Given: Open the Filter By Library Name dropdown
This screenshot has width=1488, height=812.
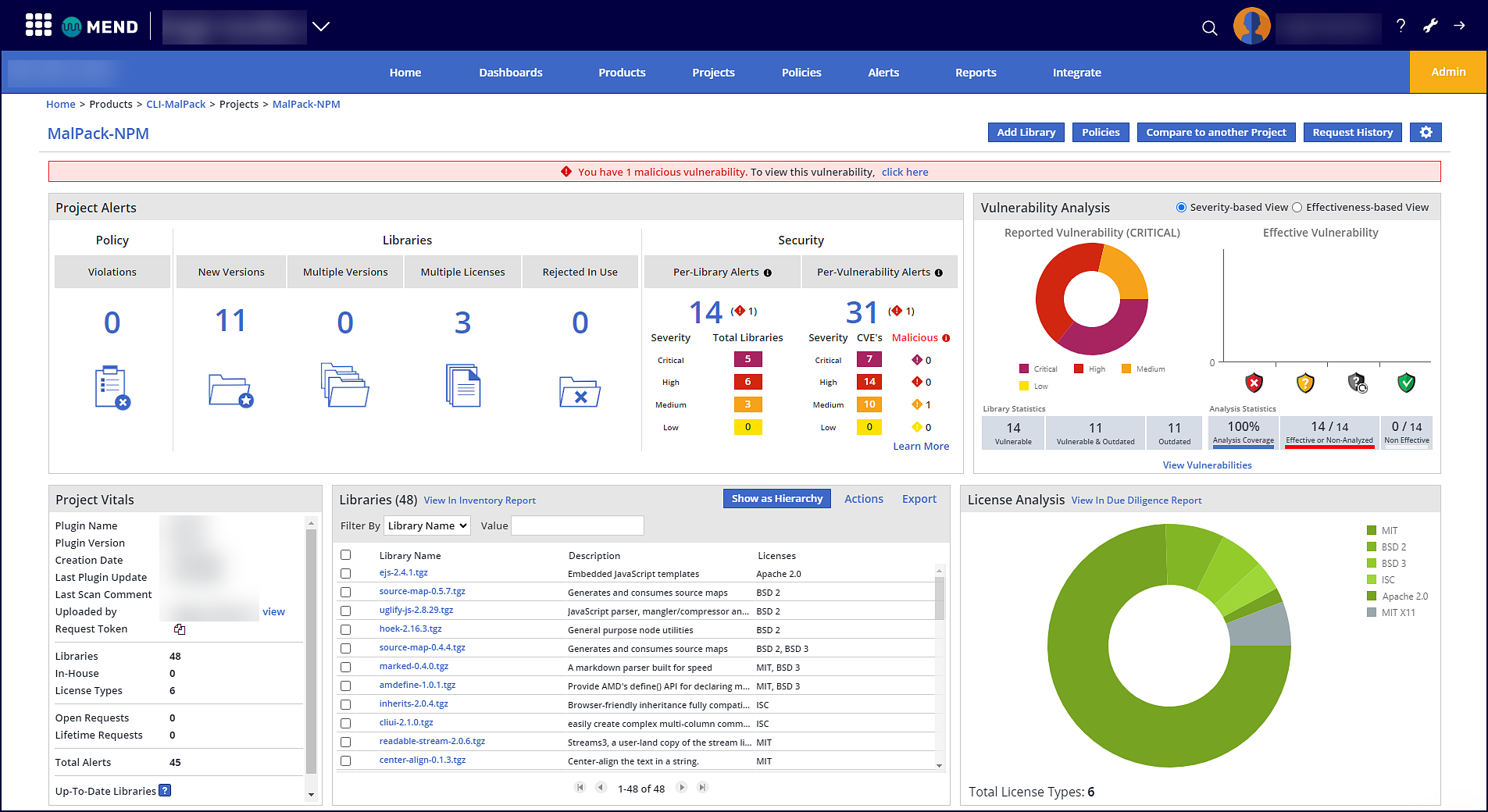Looking at the screenshot, I should [427, 526].
